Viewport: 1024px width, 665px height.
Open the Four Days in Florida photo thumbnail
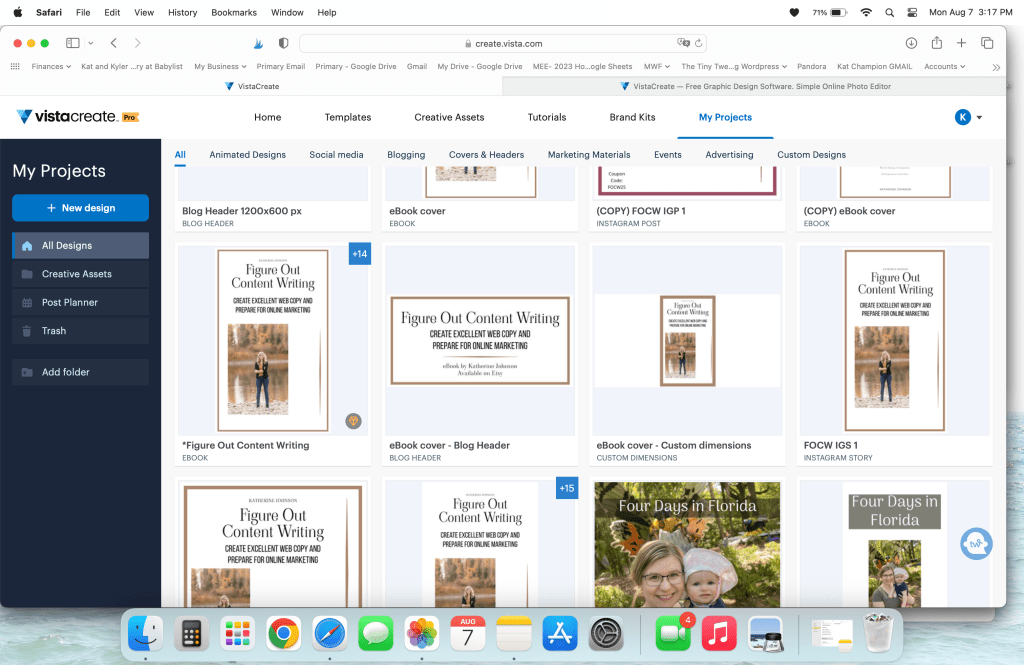(x=686, y=543)
